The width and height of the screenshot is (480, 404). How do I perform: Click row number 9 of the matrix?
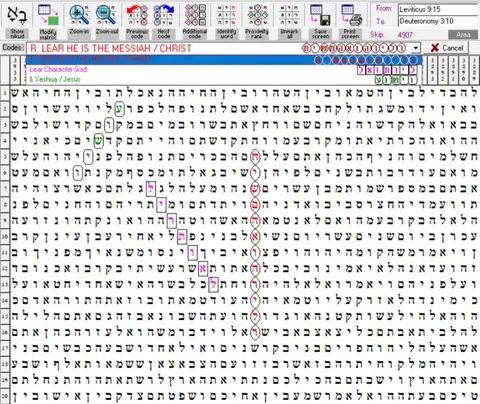pyautogui.click(x=5, y=221)
